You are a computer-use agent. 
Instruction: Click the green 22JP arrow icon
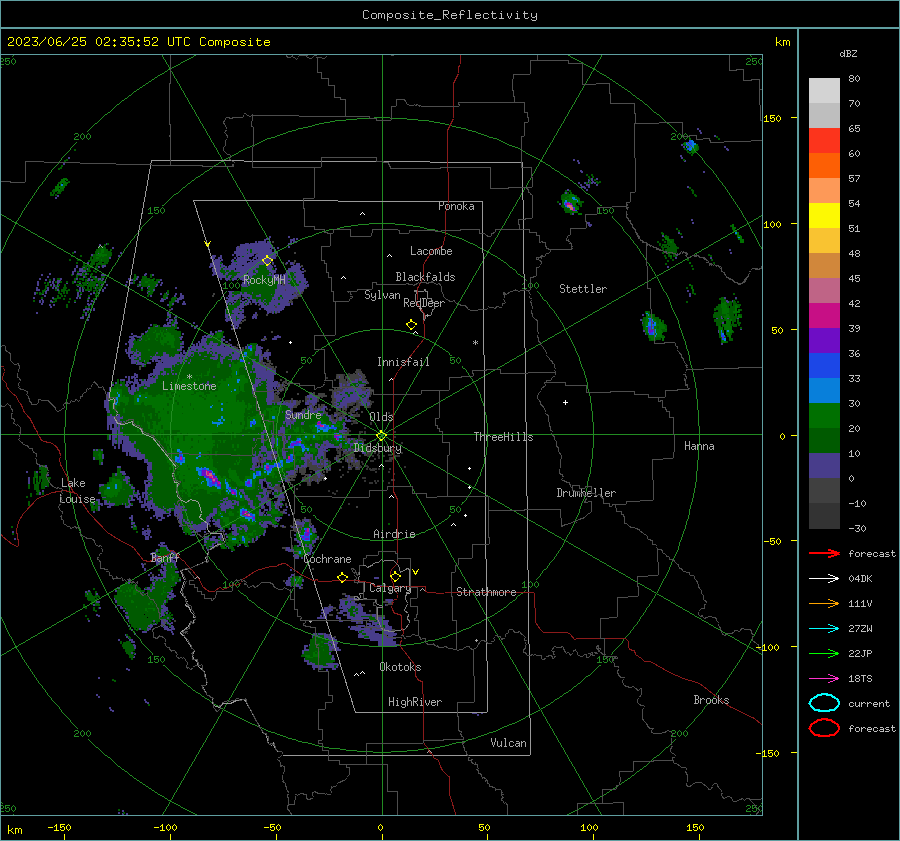coord(824,653)
